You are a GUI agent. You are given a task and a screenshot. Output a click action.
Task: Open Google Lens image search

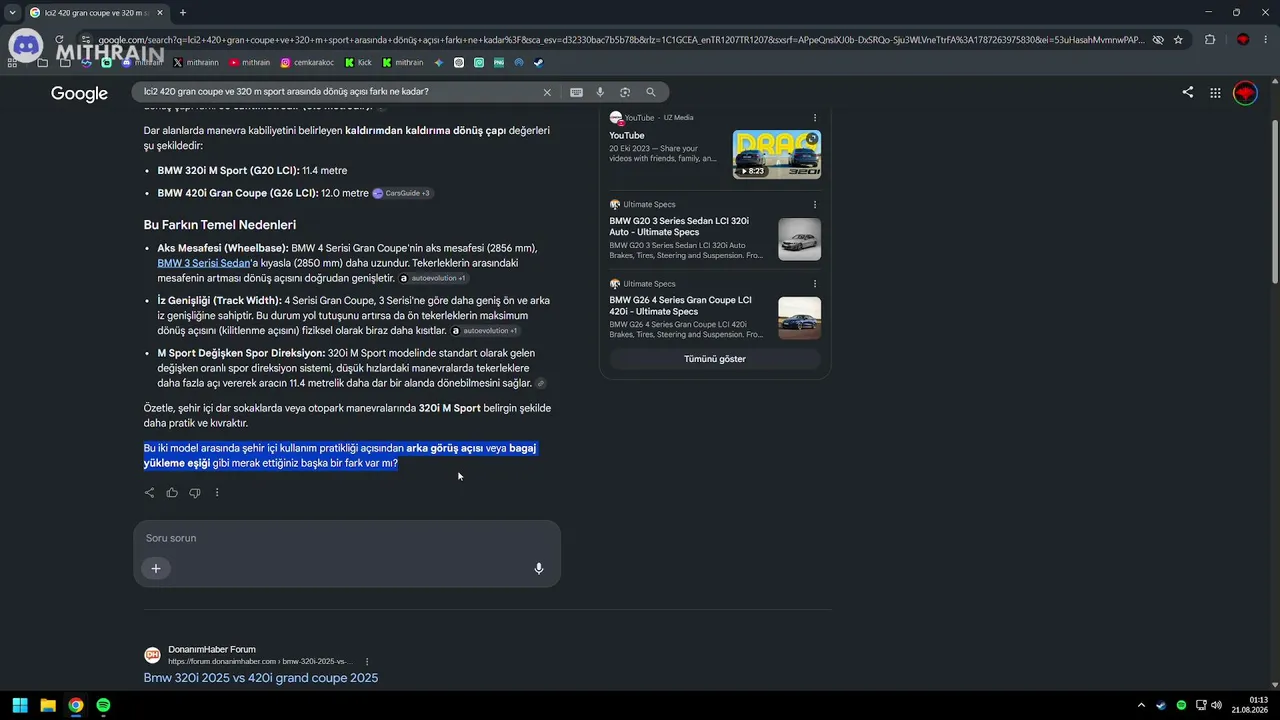click(x=625, y=92)
